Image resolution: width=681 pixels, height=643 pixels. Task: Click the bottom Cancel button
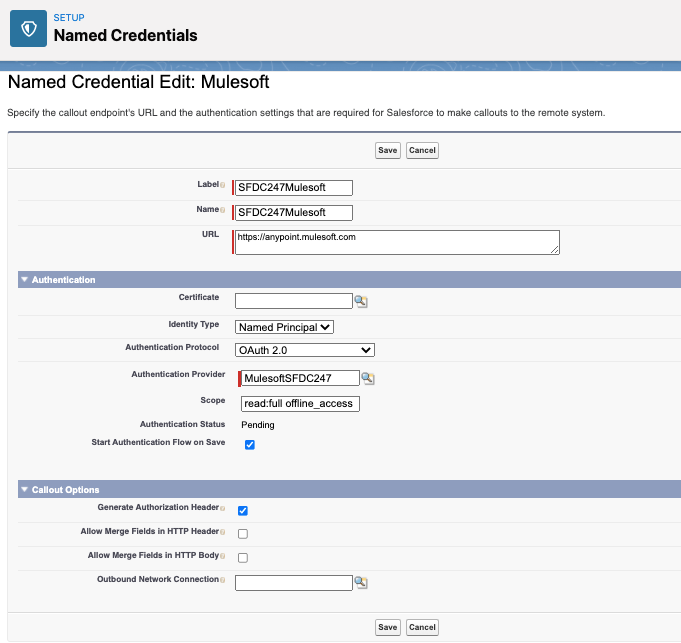tap(422, 627)
